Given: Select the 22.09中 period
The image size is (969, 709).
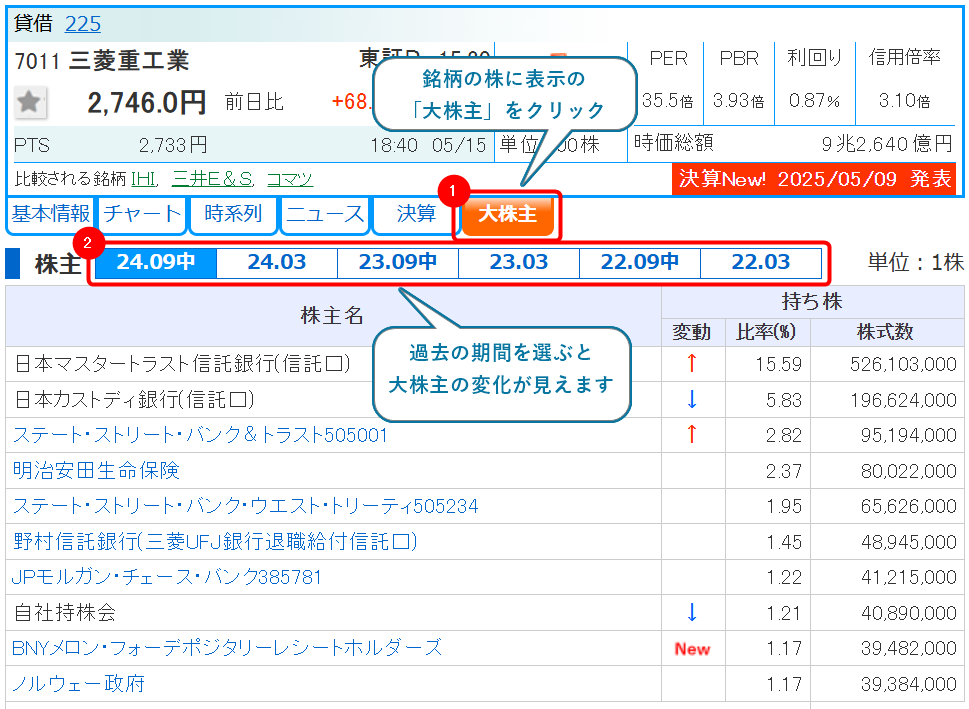Looking at the screenshot, I should click(640, 263).
